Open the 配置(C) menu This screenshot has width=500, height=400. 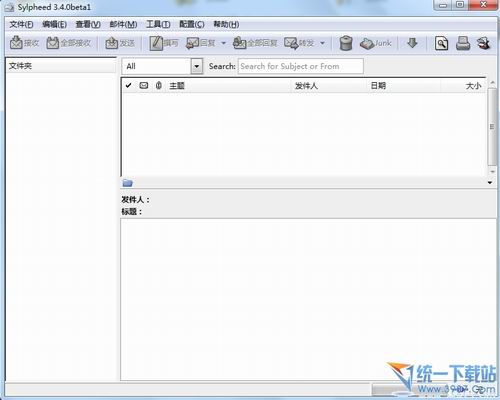192,24
